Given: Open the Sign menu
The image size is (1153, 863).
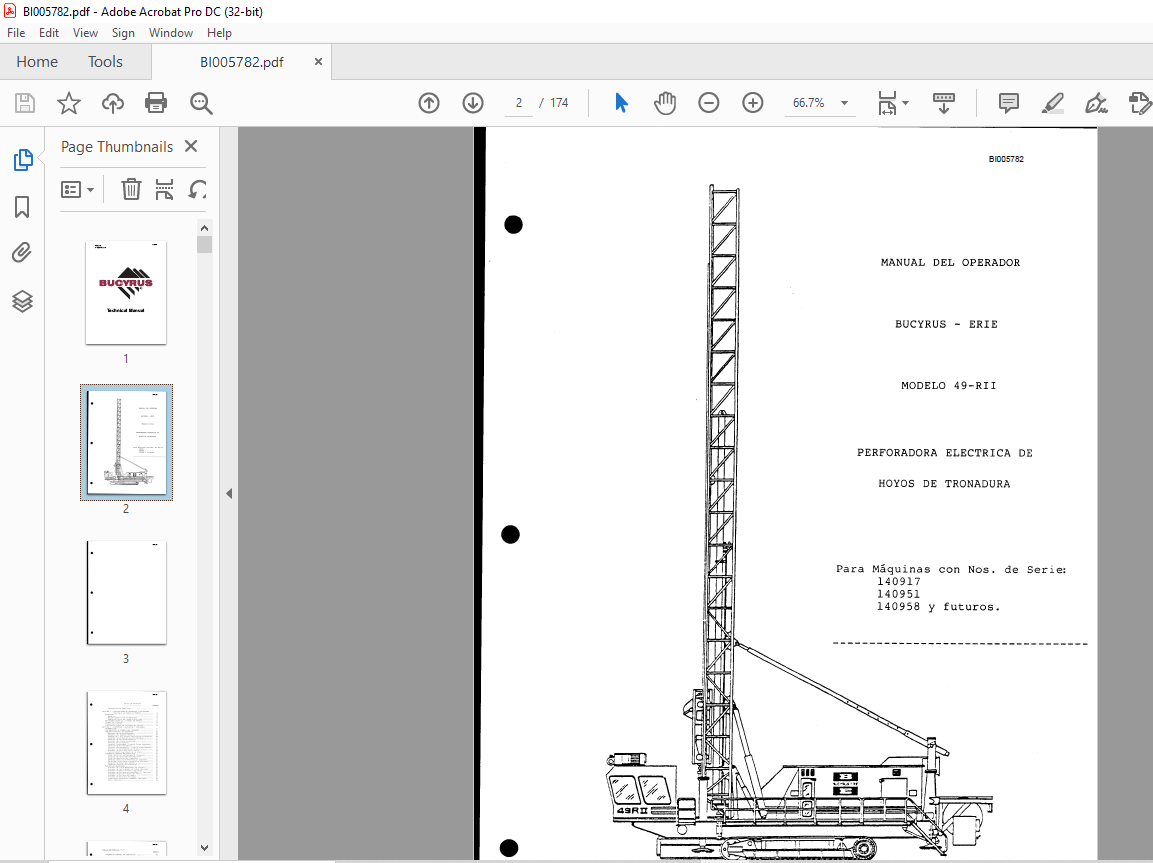Looking at the screenshot, I should point(123,32).
